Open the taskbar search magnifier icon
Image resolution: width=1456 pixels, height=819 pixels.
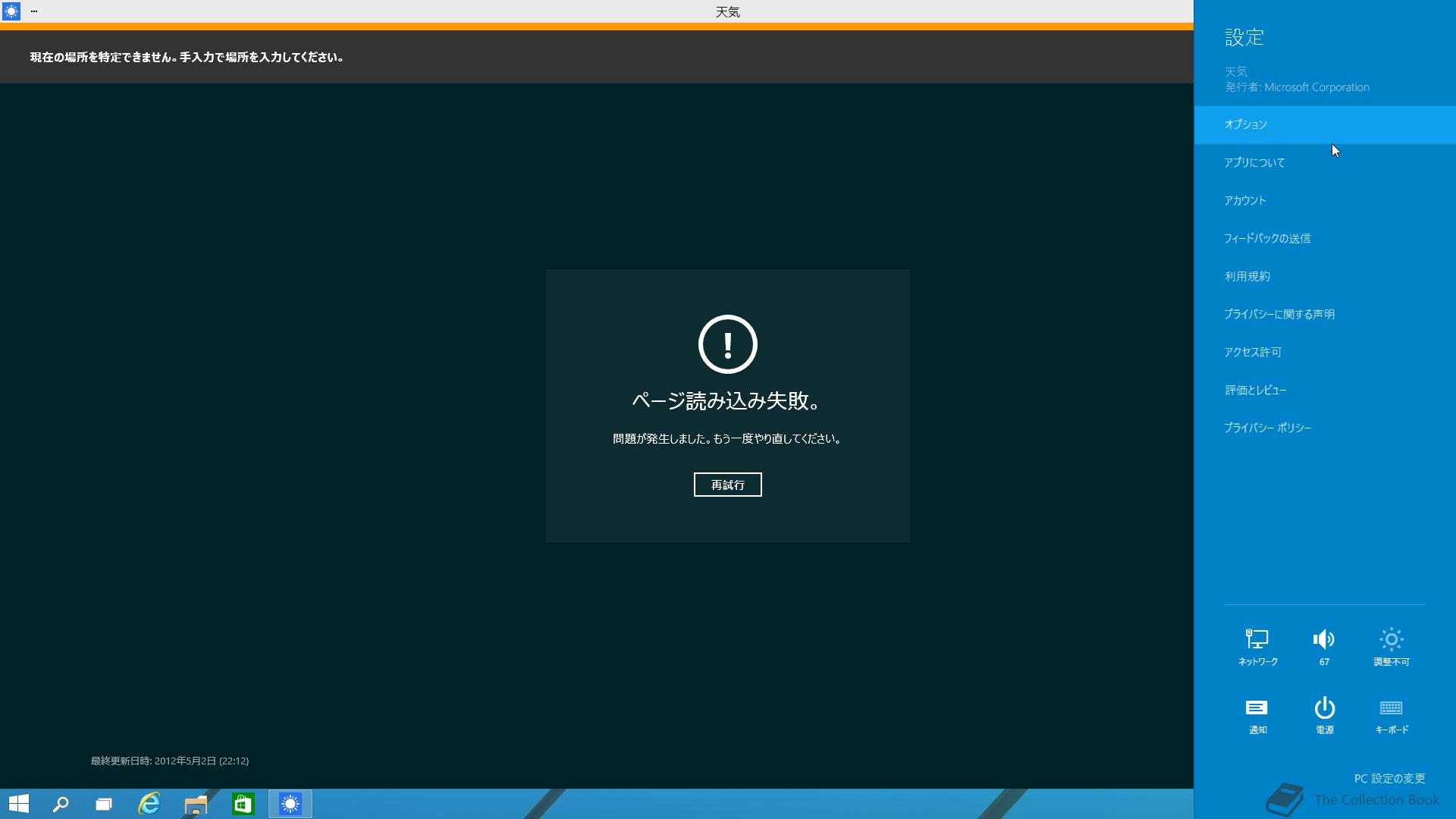(x=61, y=804)
